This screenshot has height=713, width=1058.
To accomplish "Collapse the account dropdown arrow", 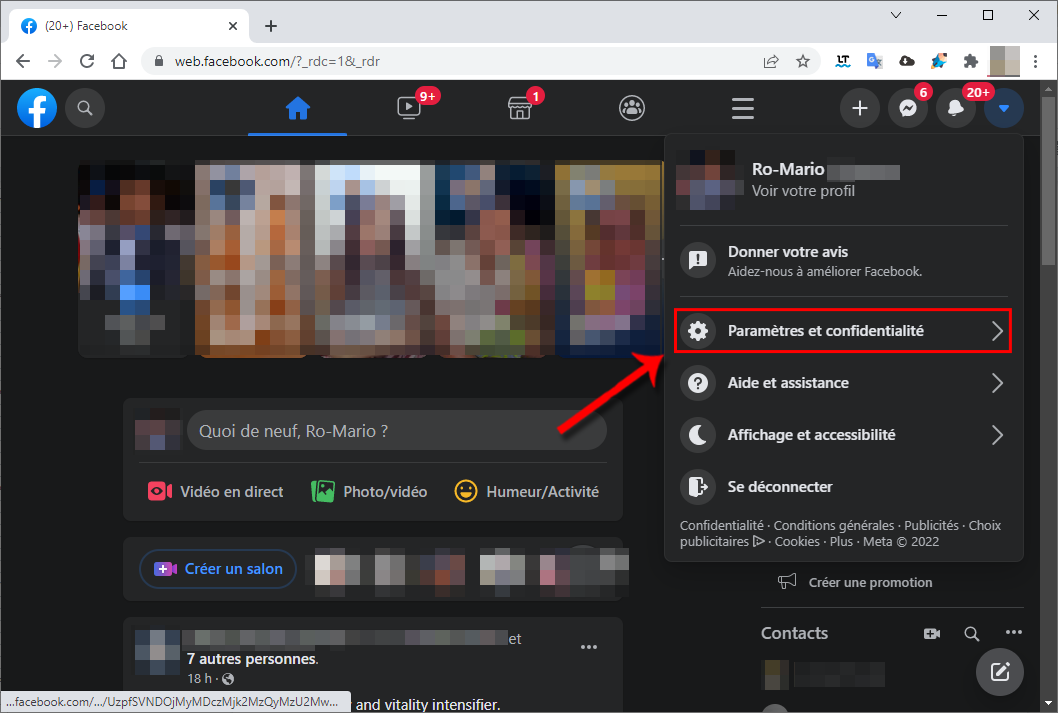I will point(1003,108).
